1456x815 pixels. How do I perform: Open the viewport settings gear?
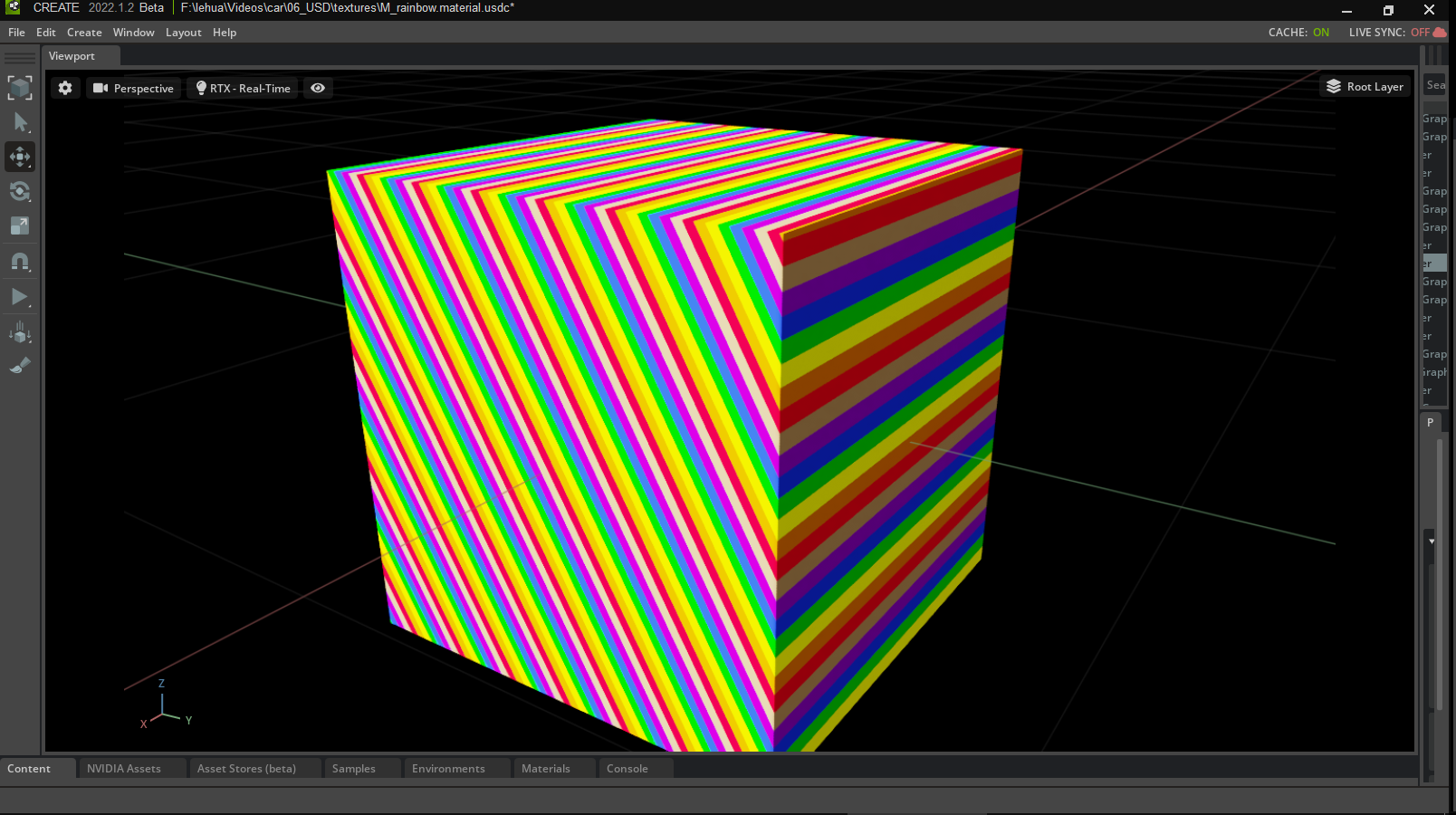pyautogui.click(x=64, y=88)
